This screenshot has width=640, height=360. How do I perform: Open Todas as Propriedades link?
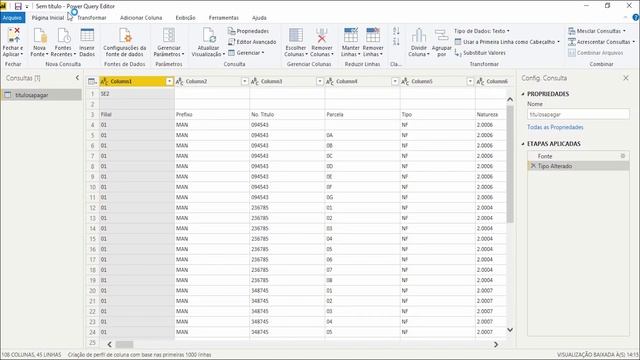(x=555, y=127)
